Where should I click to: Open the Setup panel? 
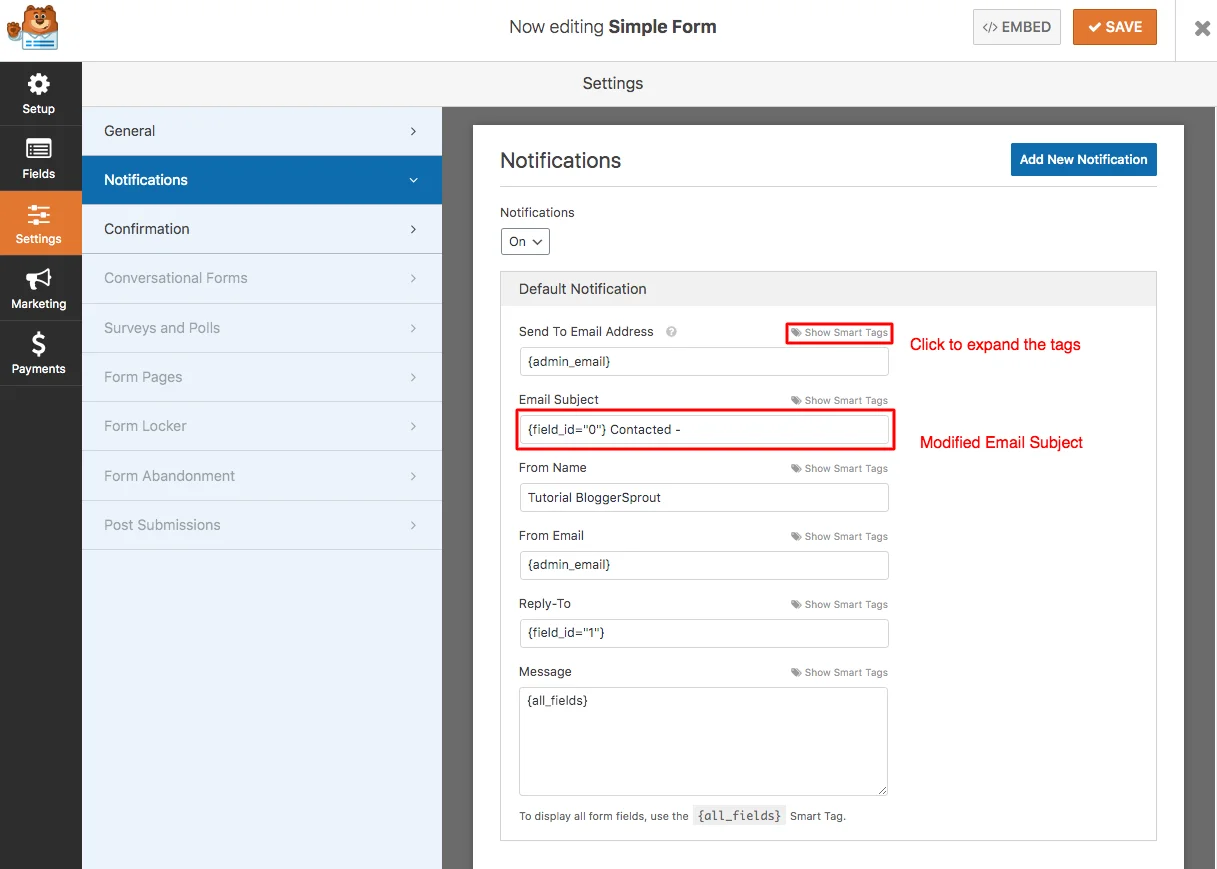tap(39, 93)
